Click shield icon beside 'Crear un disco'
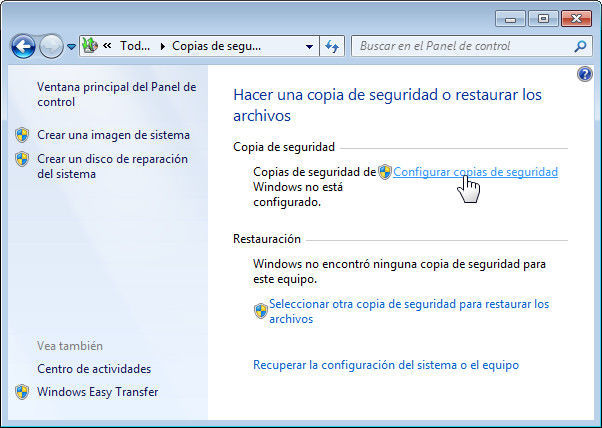The height and width of the screenshot is (428, 602). coord(22,159)
